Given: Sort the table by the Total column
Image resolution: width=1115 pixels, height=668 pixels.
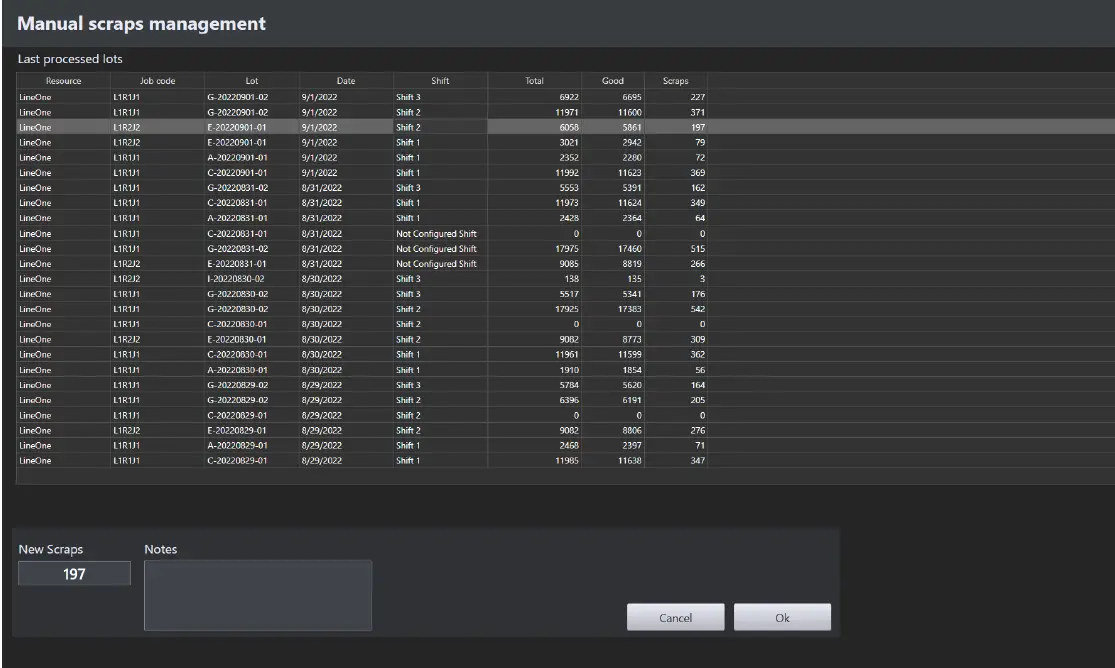Looking at the screenshot, I should pos(533,81).
